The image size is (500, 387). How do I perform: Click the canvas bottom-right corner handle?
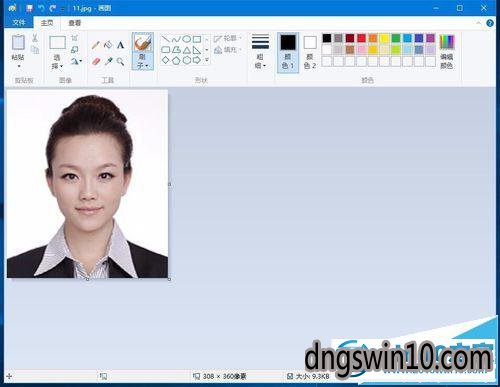169,279
